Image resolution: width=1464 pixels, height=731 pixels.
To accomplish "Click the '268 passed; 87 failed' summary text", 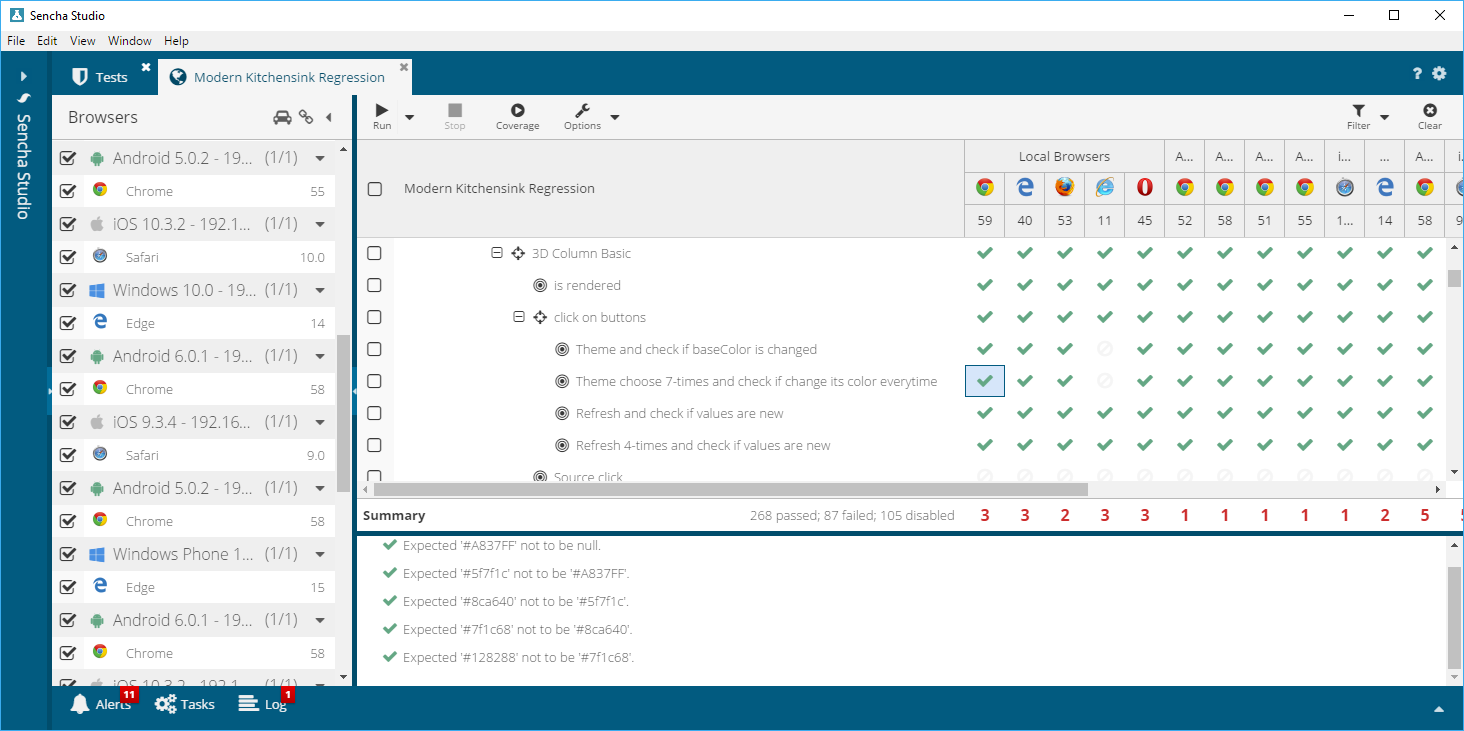I will point(852,516).
